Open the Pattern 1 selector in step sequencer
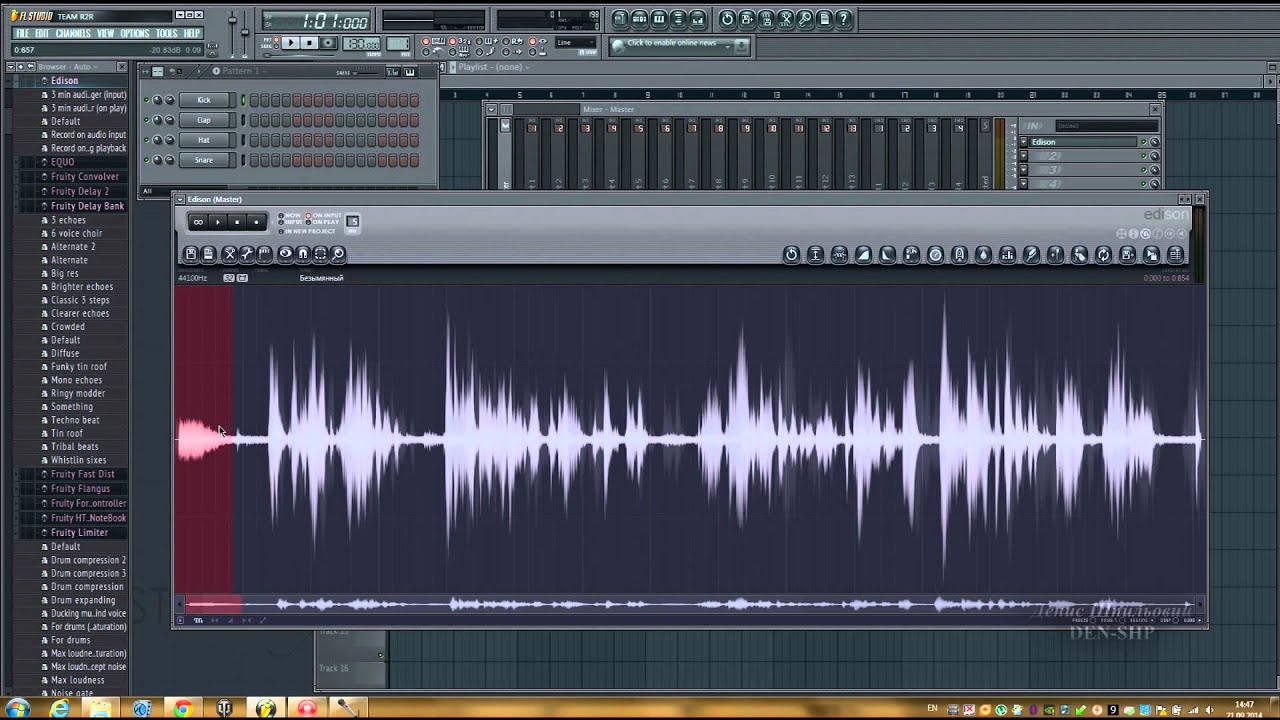This screenshot has width=1280, height=720. click(240, 71)
